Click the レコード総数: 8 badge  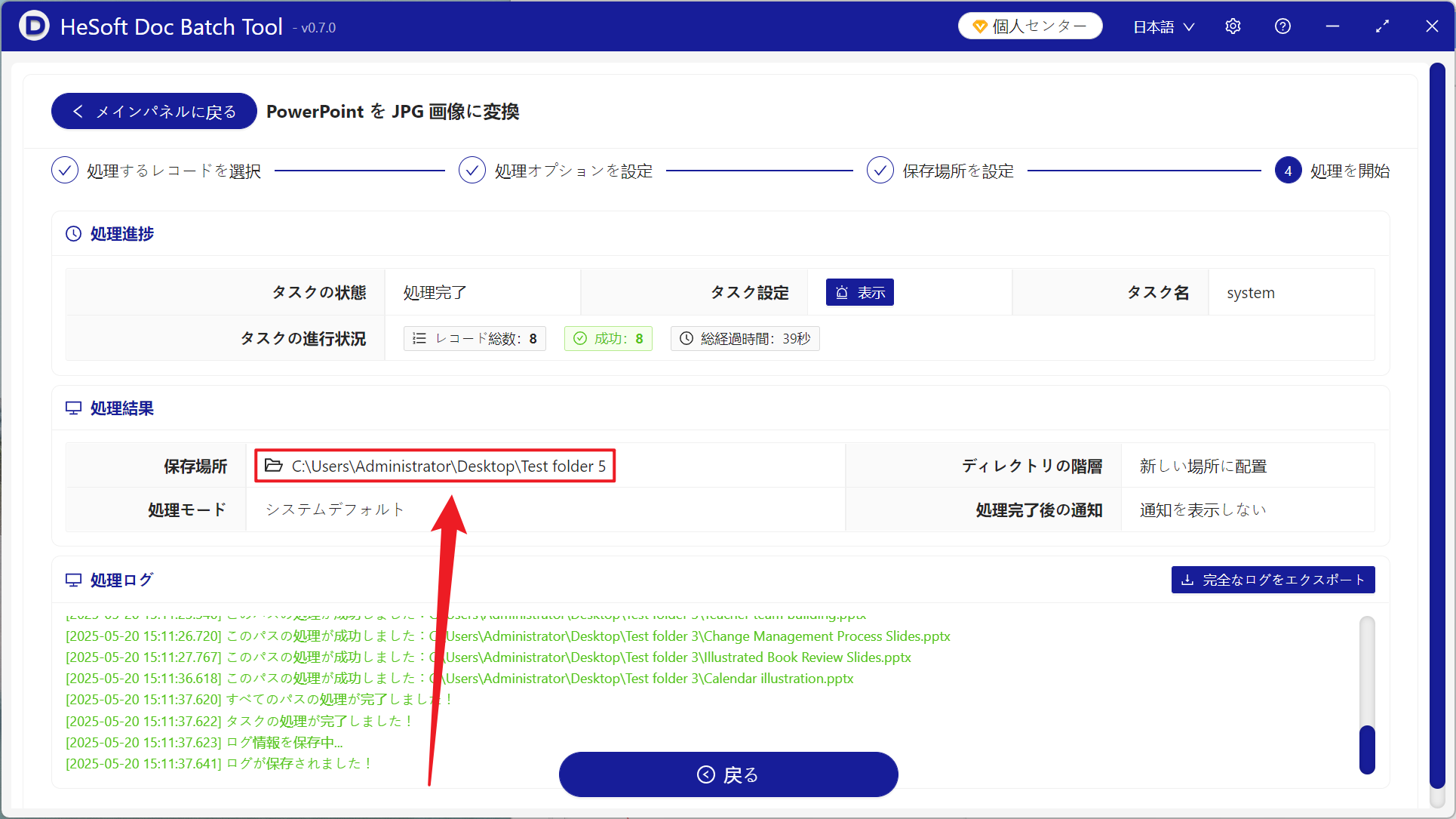pos(475,338)
